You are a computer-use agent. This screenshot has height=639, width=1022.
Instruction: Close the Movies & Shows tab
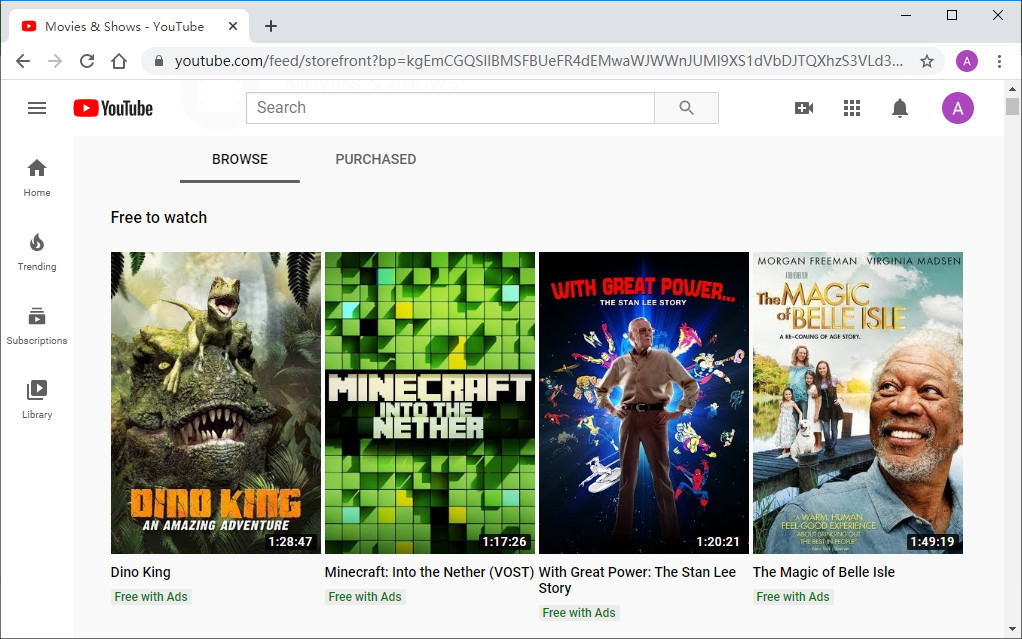pyautogui.click(x=233, y=27)
